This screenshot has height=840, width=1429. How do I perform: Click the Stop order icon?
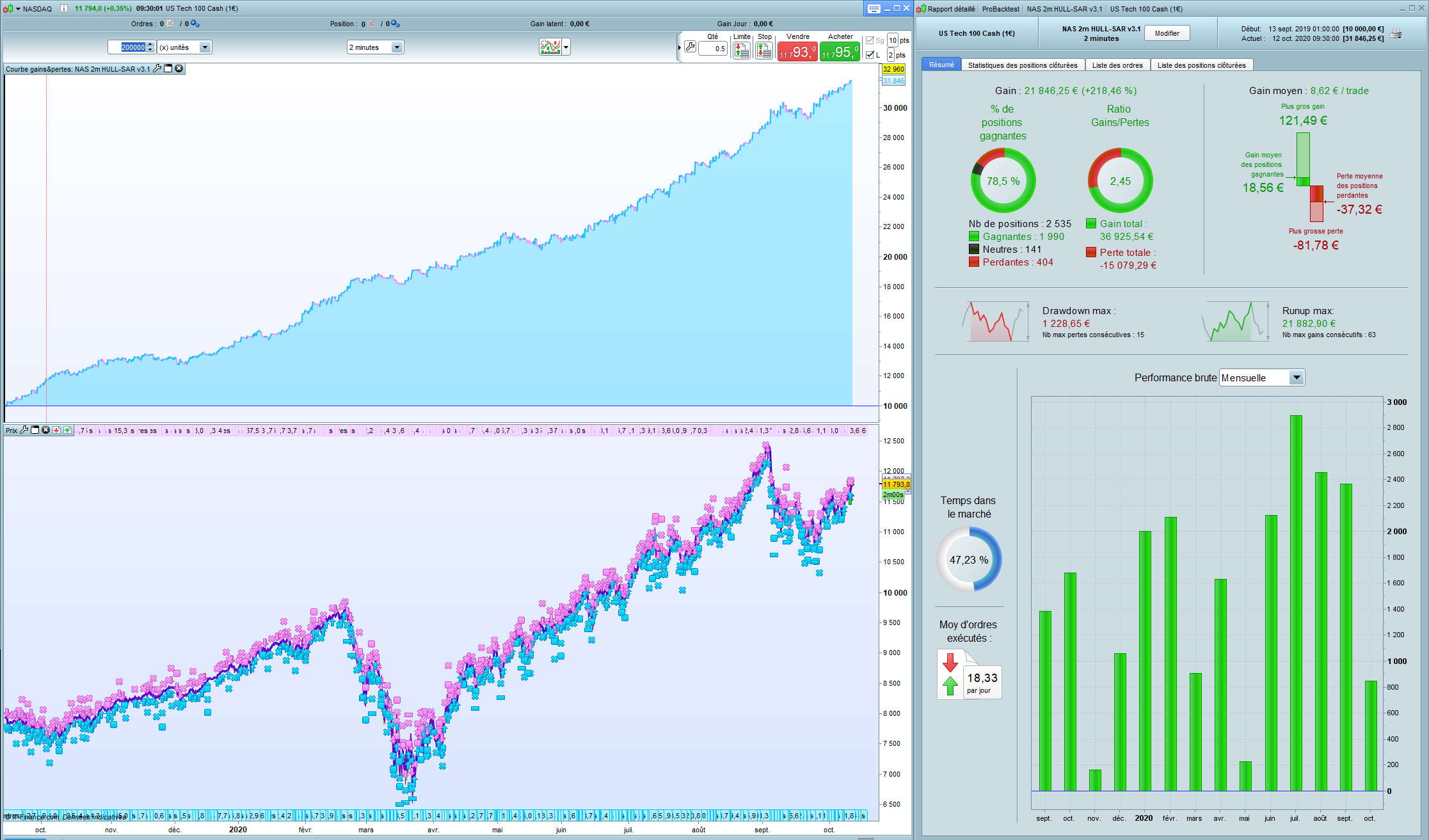(764, 51)
